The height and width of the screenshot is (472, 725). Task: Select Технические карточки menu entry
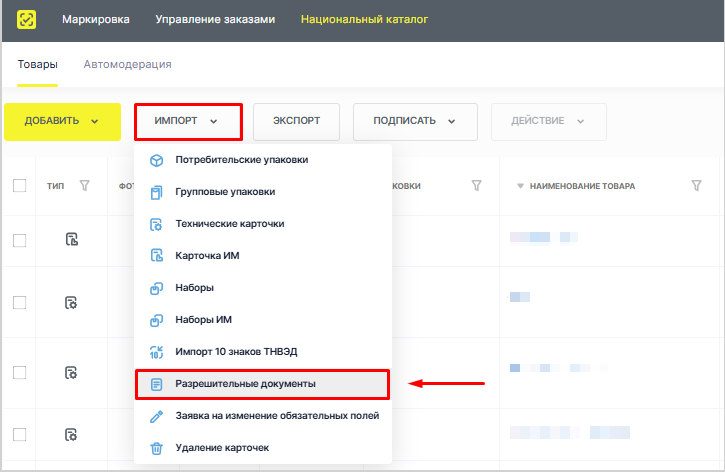[x=263, y=224]
